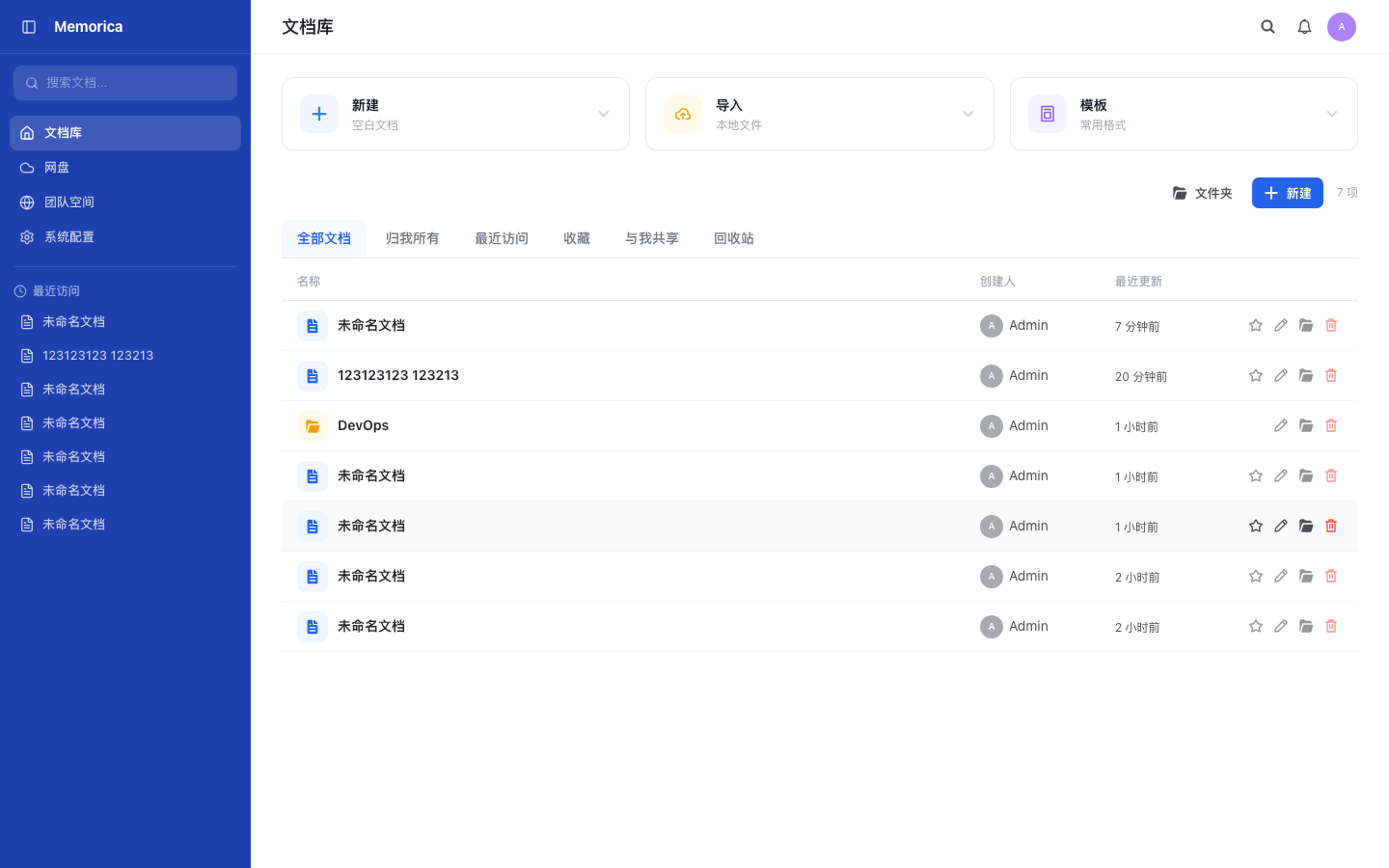Collapse the sidebar with the panel icon
Viewport: 1389px width, 868px height.
(29, 27)
